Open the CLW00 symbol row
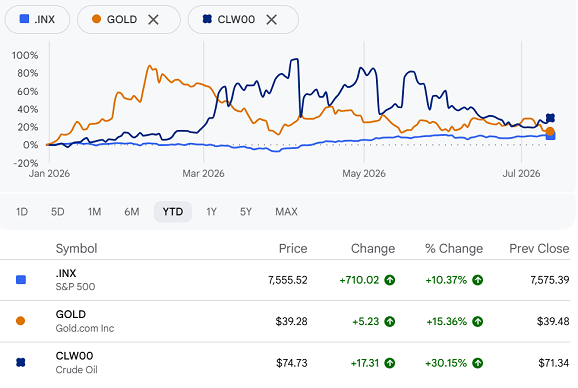The width and height of the screenshot is (578, 388). tap(285, 363)
